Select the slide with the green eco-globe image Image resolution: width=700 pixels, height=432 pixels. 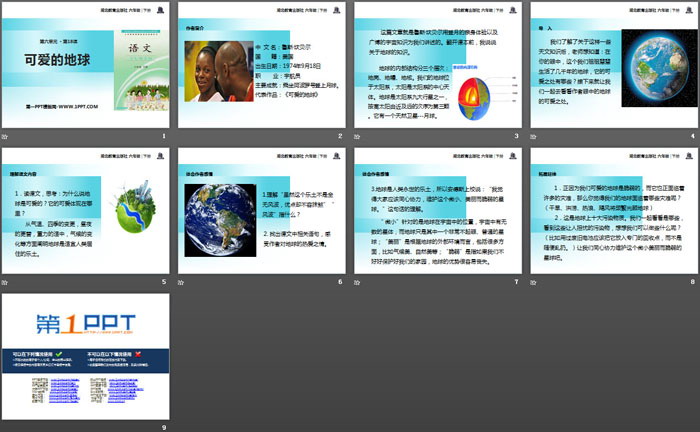(85, 211)
